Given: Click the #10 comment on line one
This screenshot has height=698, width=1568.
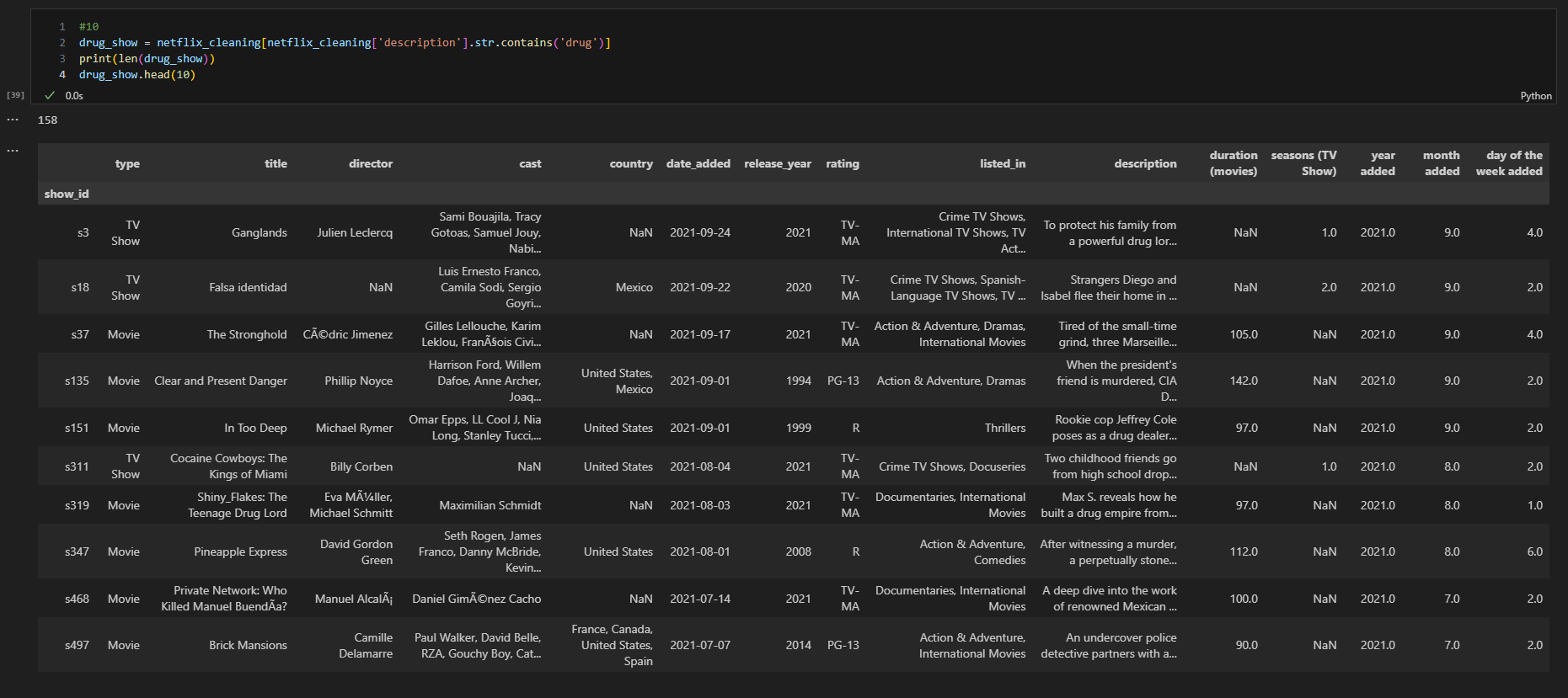Looking at the screenshot, I should click(88, 27).
